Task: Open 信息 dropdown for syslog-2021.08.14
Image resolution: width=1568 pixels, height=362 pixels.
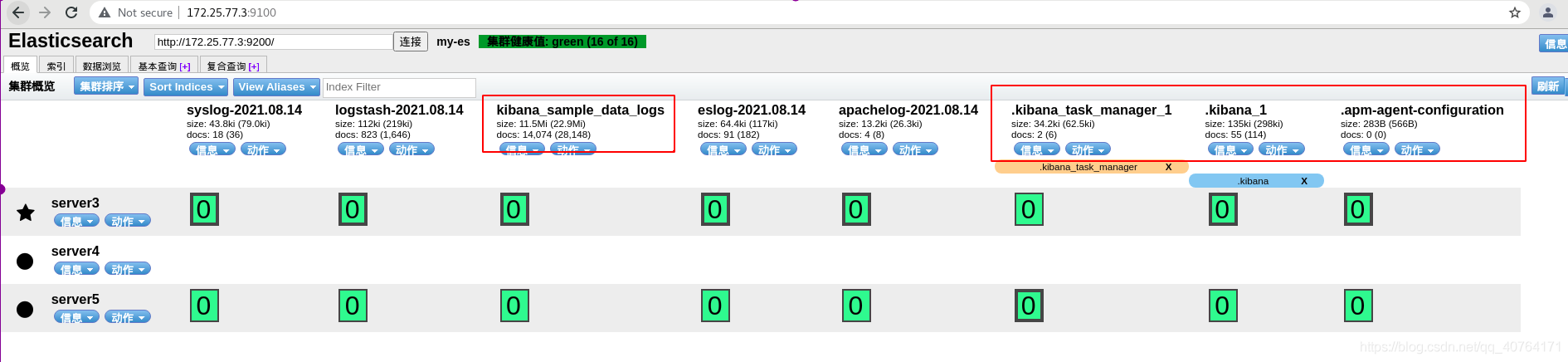Action: (x=212, y=149)
